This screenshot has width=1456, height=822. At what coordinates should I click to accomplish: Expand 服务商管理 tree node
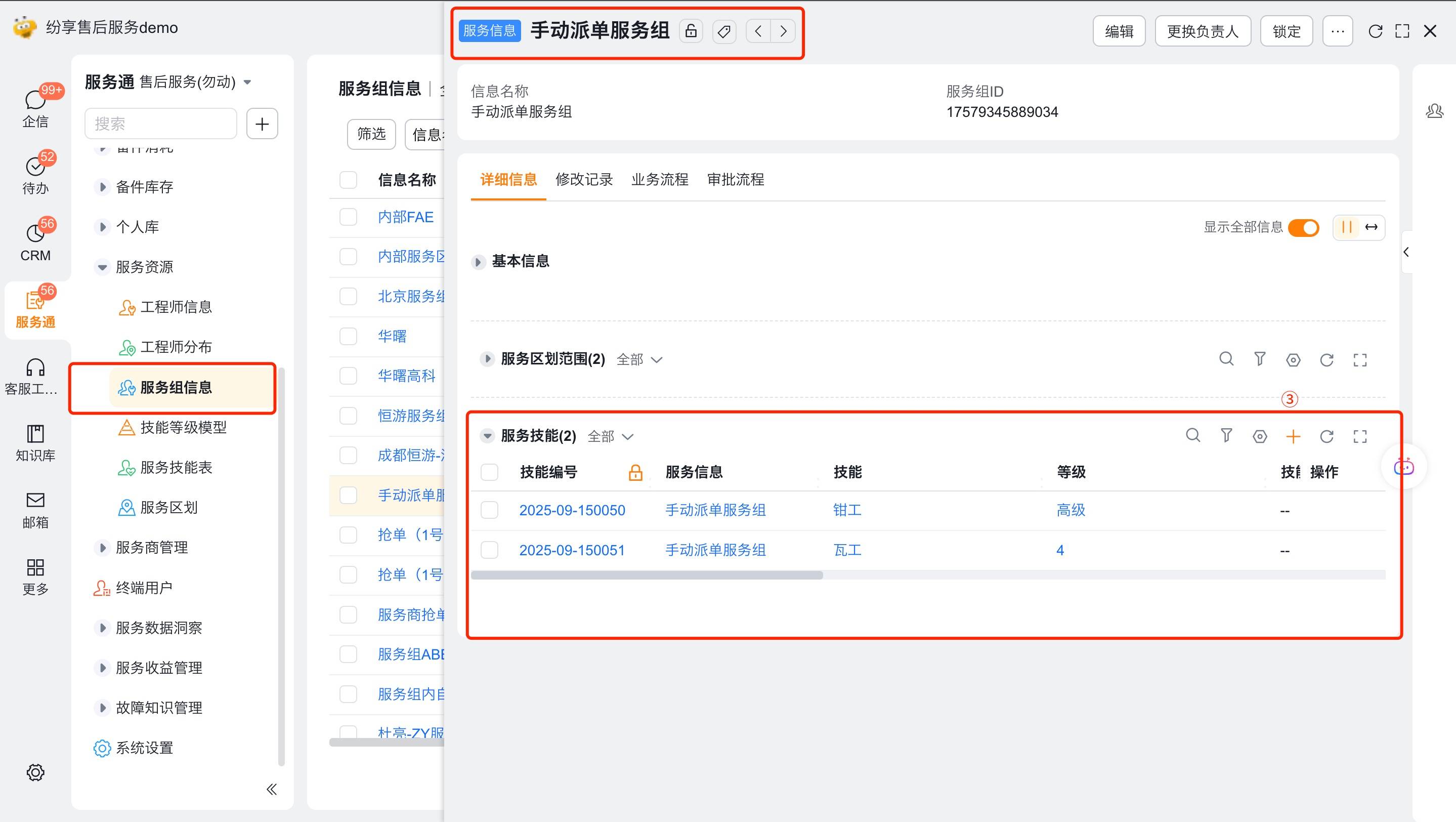pos(102,547)
